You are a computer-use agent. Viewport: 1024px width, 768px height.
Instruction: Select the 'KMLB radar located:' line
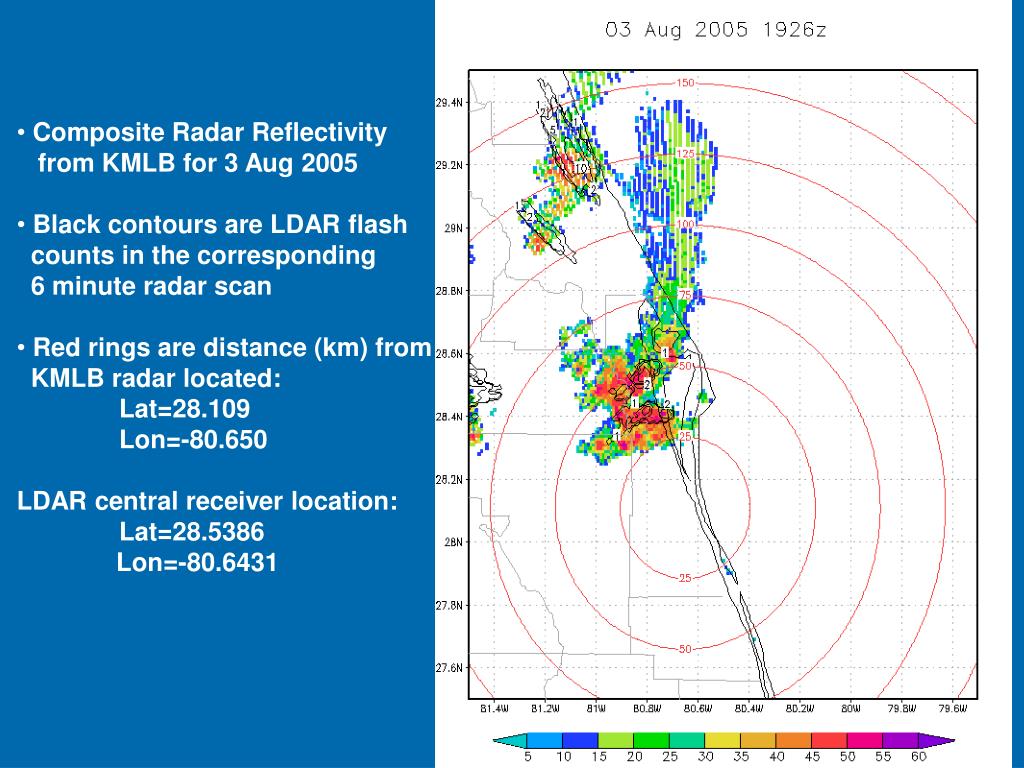click(156, 378)
